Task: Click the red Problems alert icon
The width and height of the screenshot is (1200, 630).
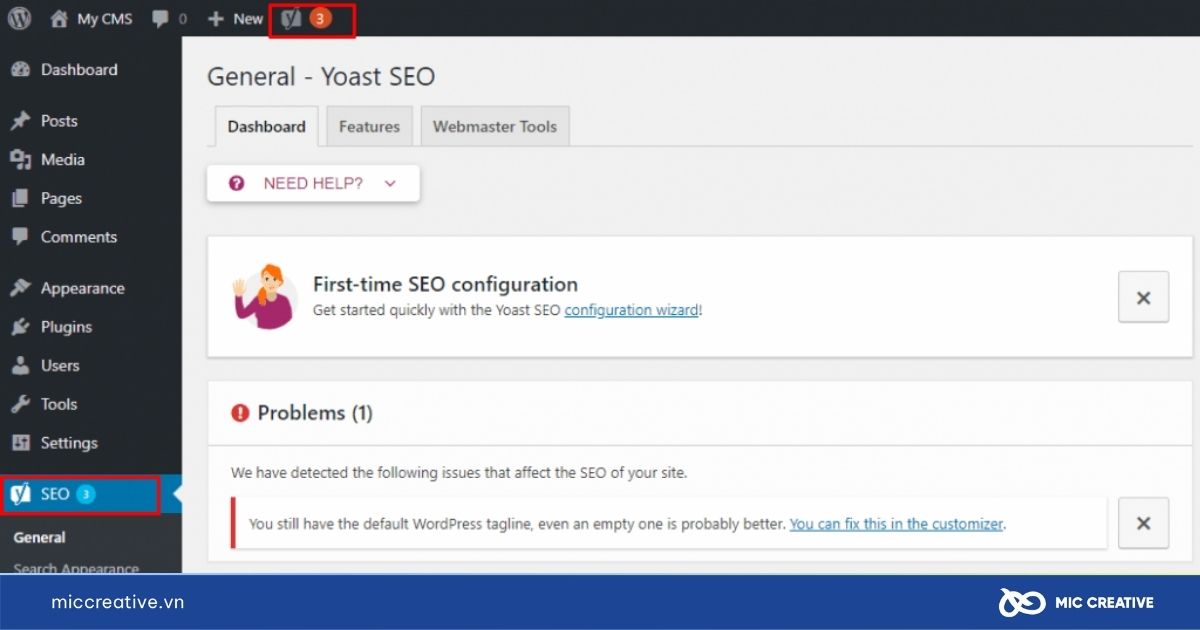Action: [x=240, y=413]
